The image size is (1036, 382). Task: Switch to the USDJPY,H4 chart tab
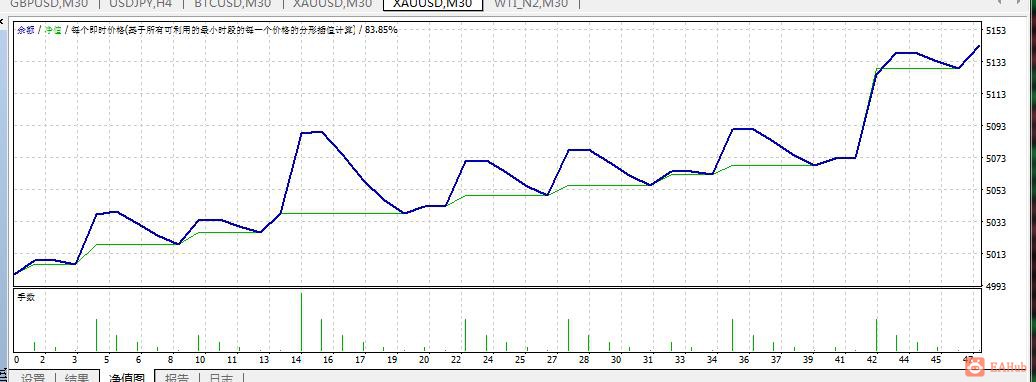tap(140, 3)
